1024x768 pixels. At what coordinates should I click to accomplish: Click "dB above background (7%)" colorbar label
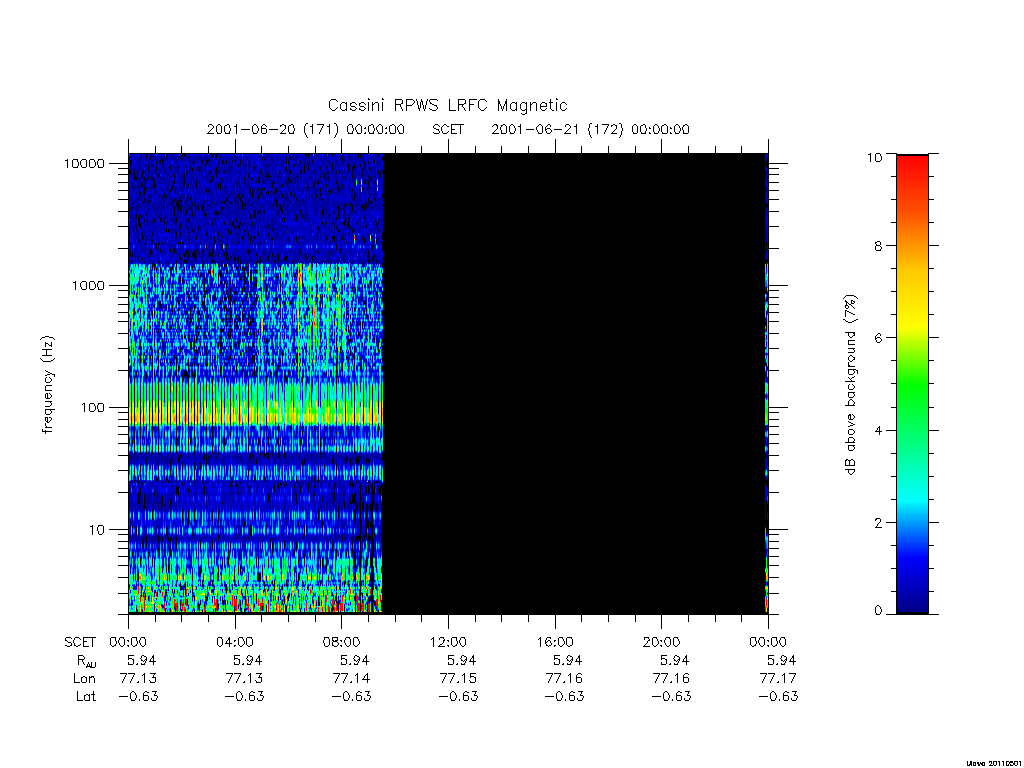(x=850, y=385)
